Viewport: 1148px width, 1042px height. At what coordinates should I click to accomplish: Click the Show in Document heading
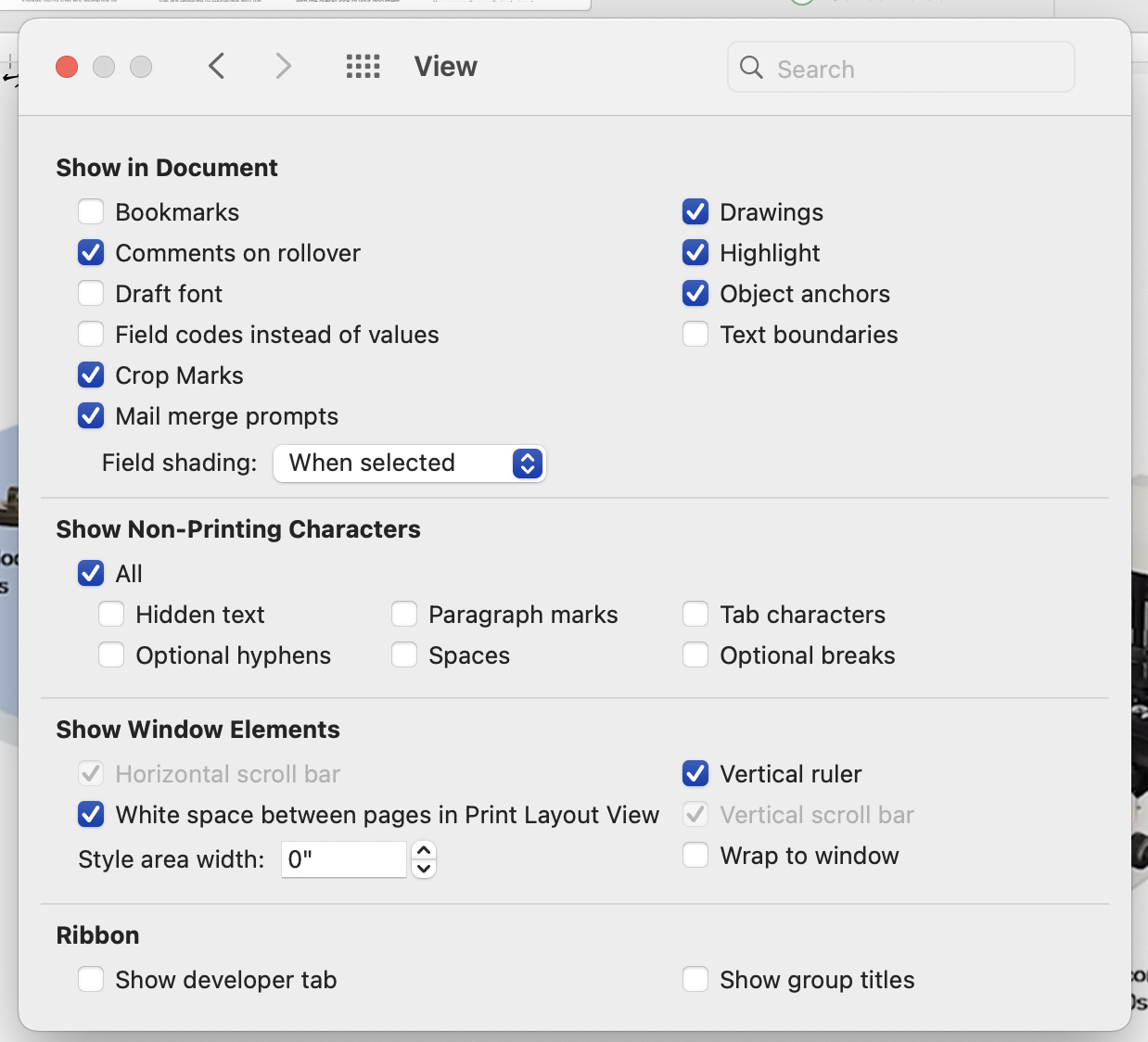tap(167, 168)
